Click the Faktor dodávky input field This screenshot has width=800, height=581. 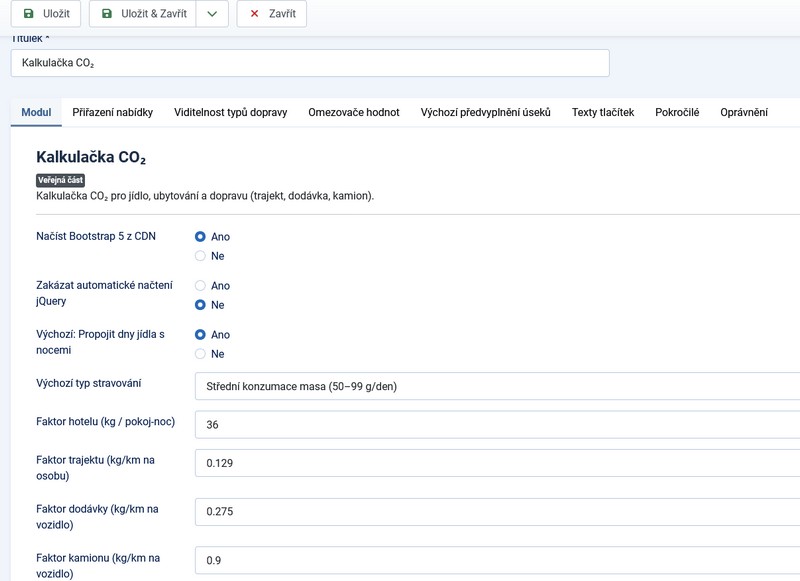[497, 511]
